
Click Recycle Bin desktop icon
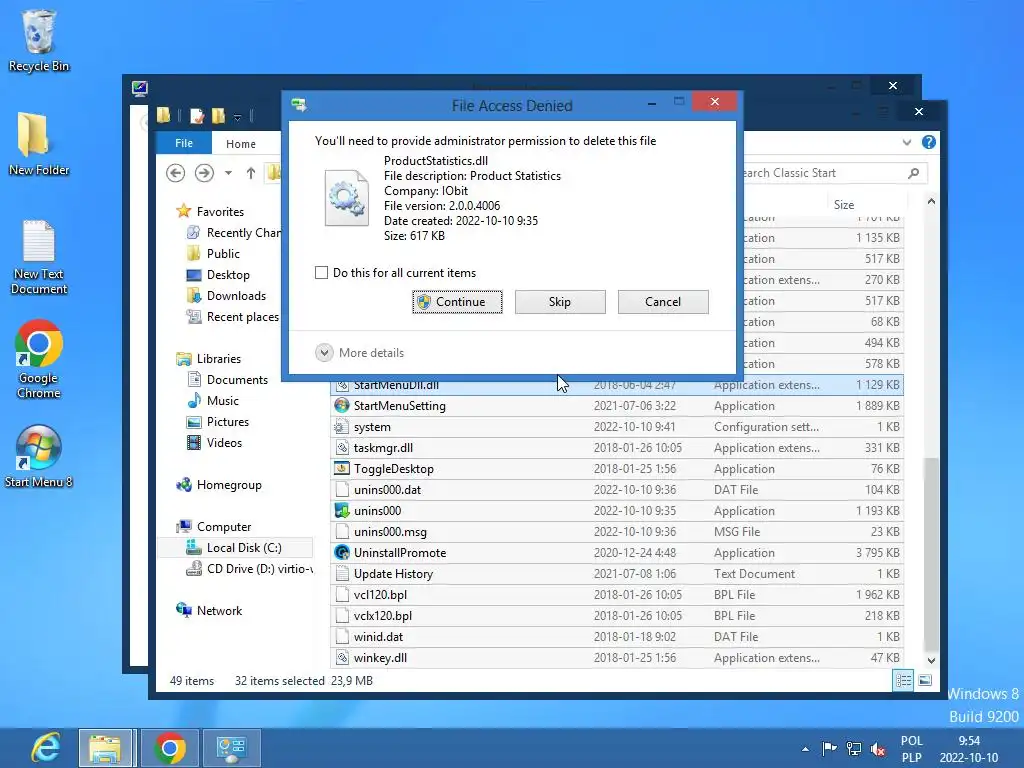(x=39, y=40)
